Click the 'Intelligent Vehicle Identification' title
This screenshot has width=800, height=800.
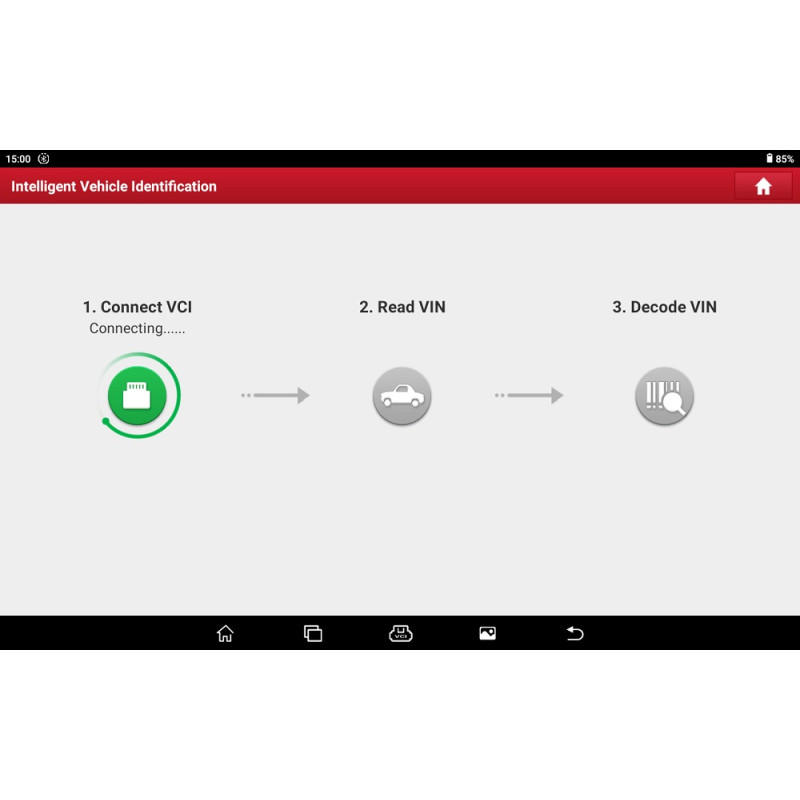coord(114,186)
